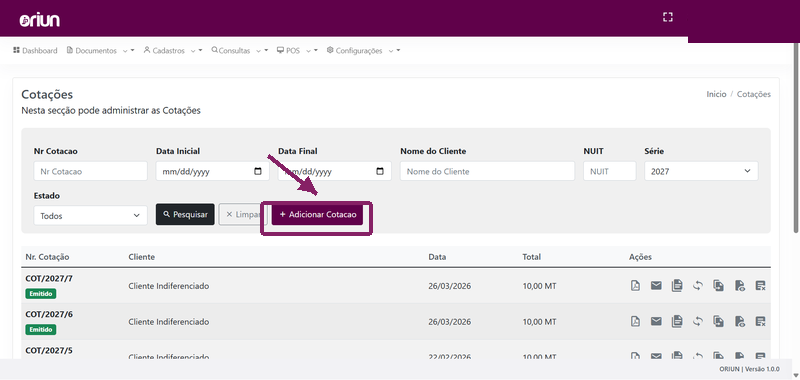Click date 26/03/2026 in COT/2027/7 row
800x380 pixels.
[x=449, y=286]
